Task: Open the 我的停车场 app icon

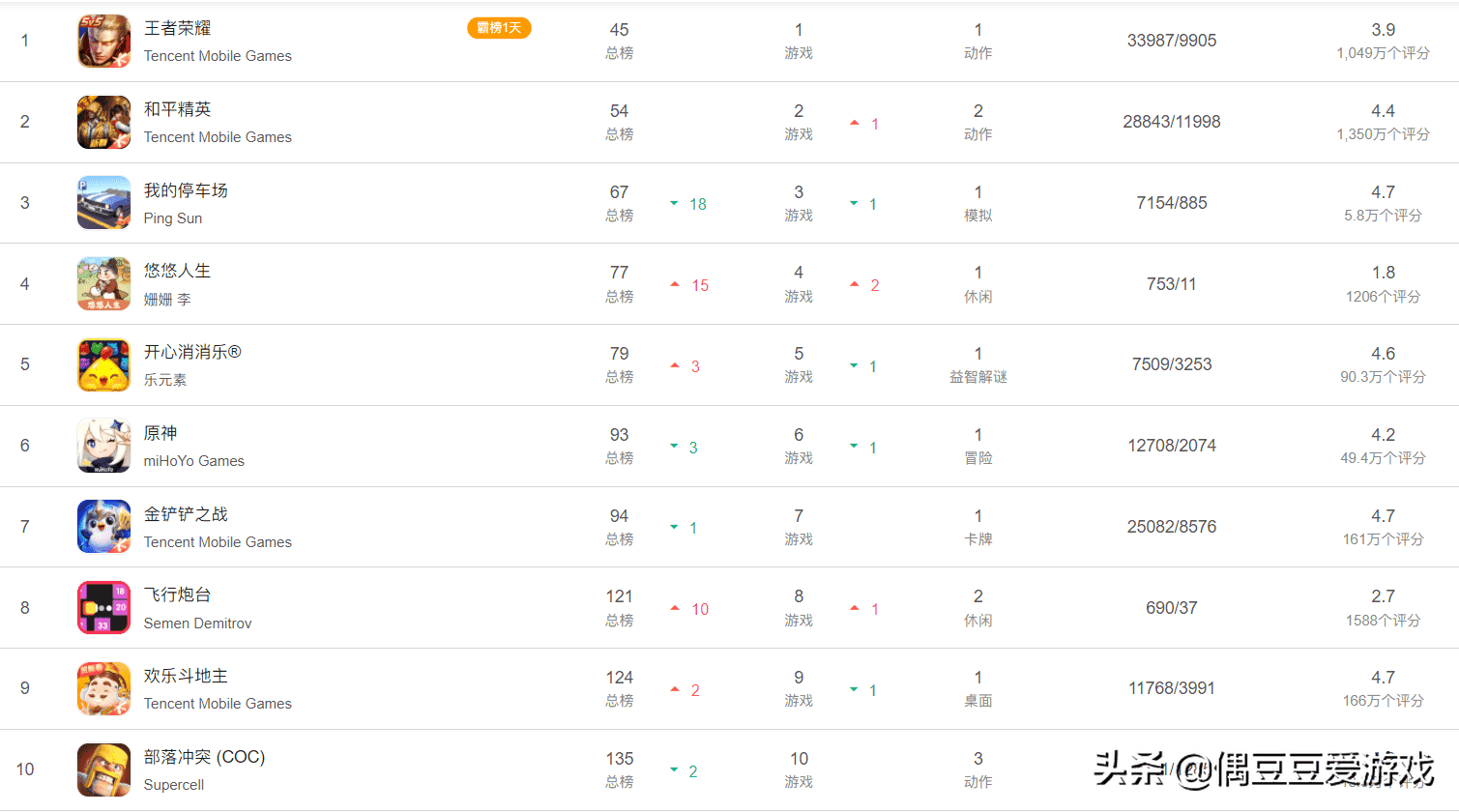Action: coord(103,203)
